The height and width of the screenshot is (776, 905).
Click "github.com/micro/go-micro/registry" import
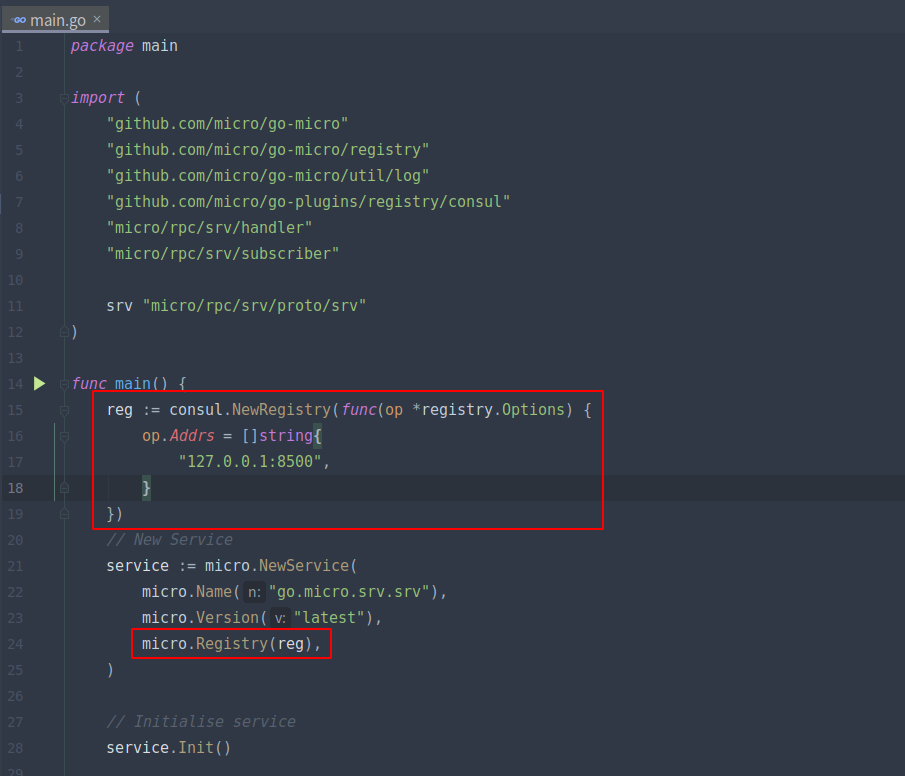268,150
